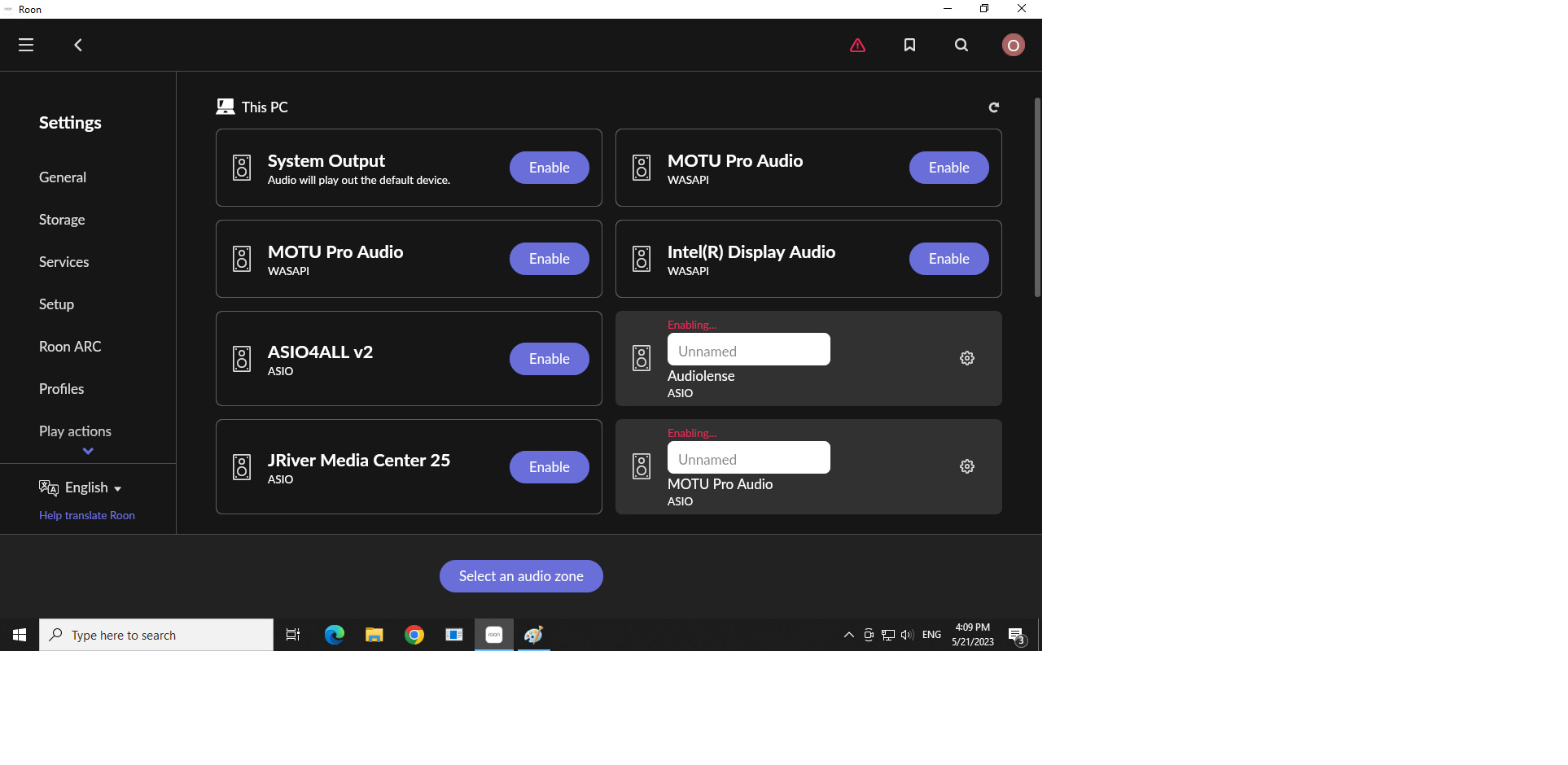Enable Intel(R) Display Audio
This screenshot has width=1568, height=765.
point(949,259)
